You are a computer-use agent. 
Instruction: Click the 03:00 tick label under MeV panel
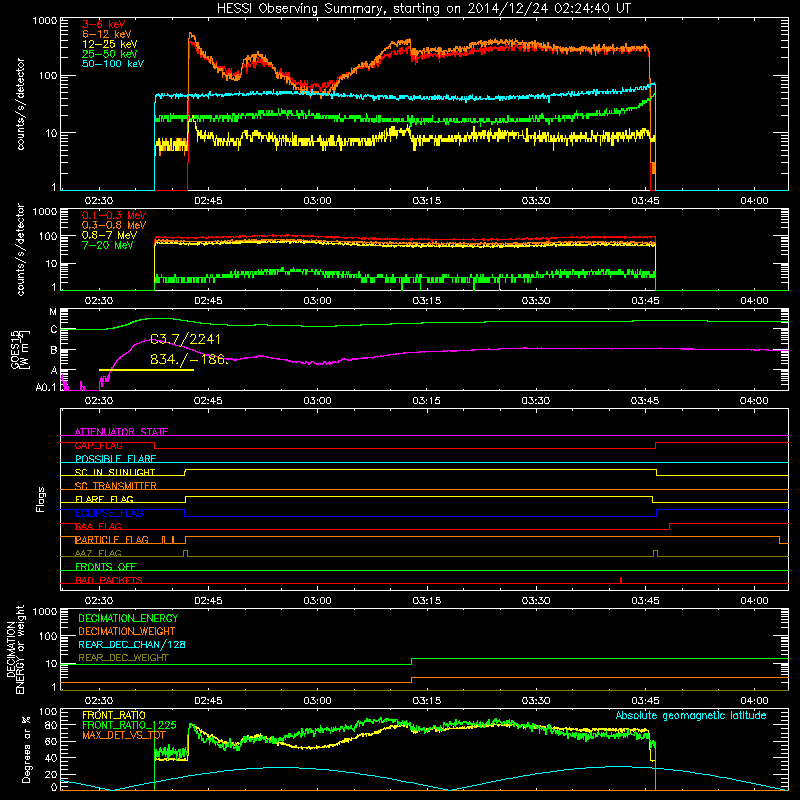(x=317, y=301)
